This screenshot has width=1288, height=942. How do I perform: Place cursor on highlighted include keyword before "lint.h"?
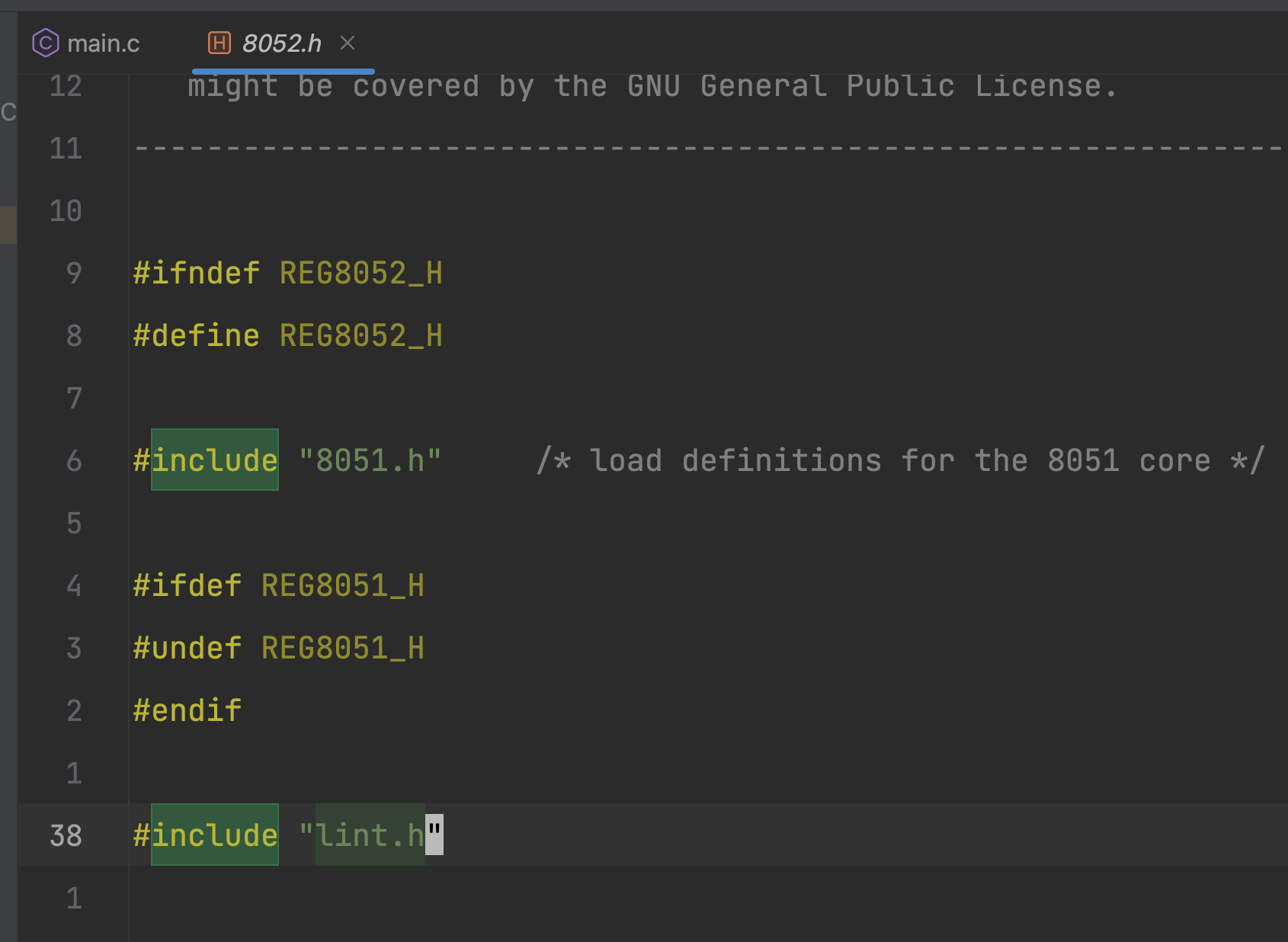[x=215, y=835]
